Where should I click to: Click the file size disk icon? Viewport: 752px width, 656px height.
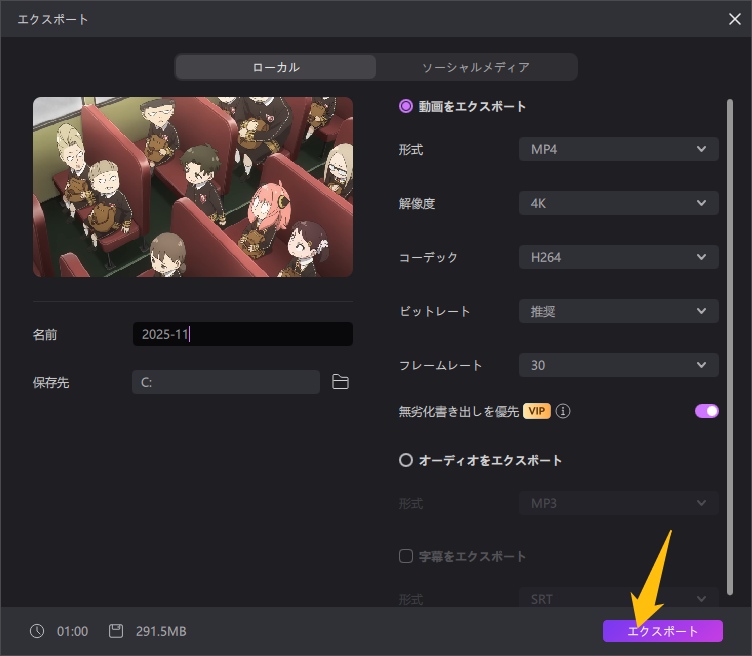116,631
